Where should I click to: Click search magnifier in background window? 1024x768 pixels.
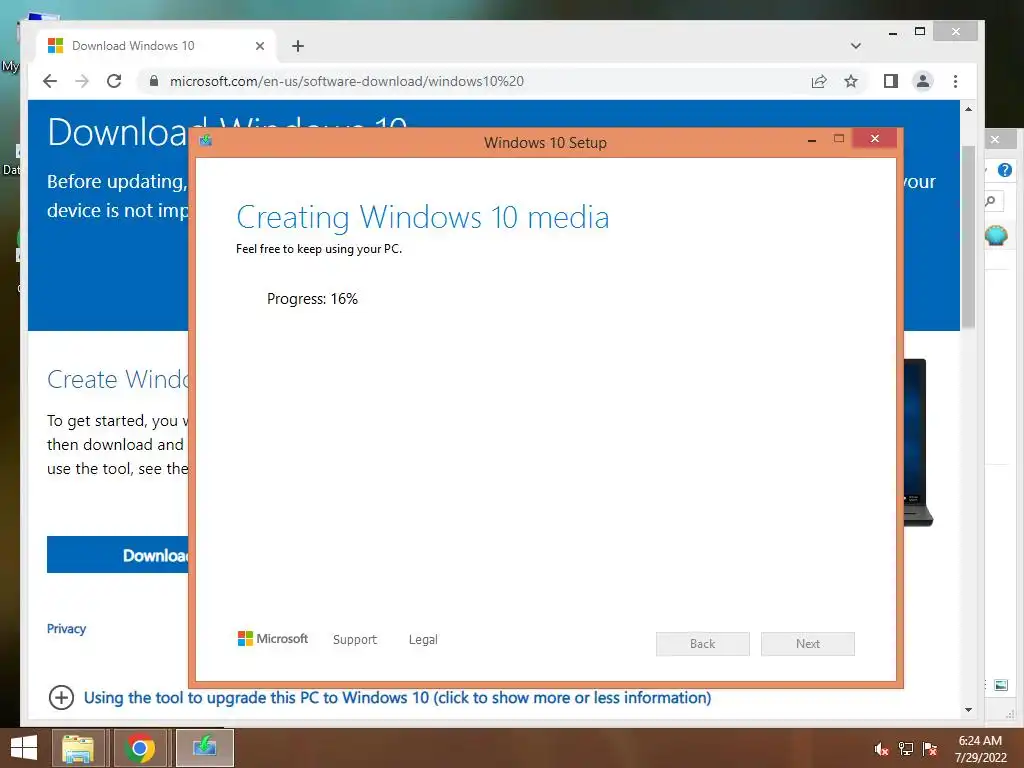[991, 201]
